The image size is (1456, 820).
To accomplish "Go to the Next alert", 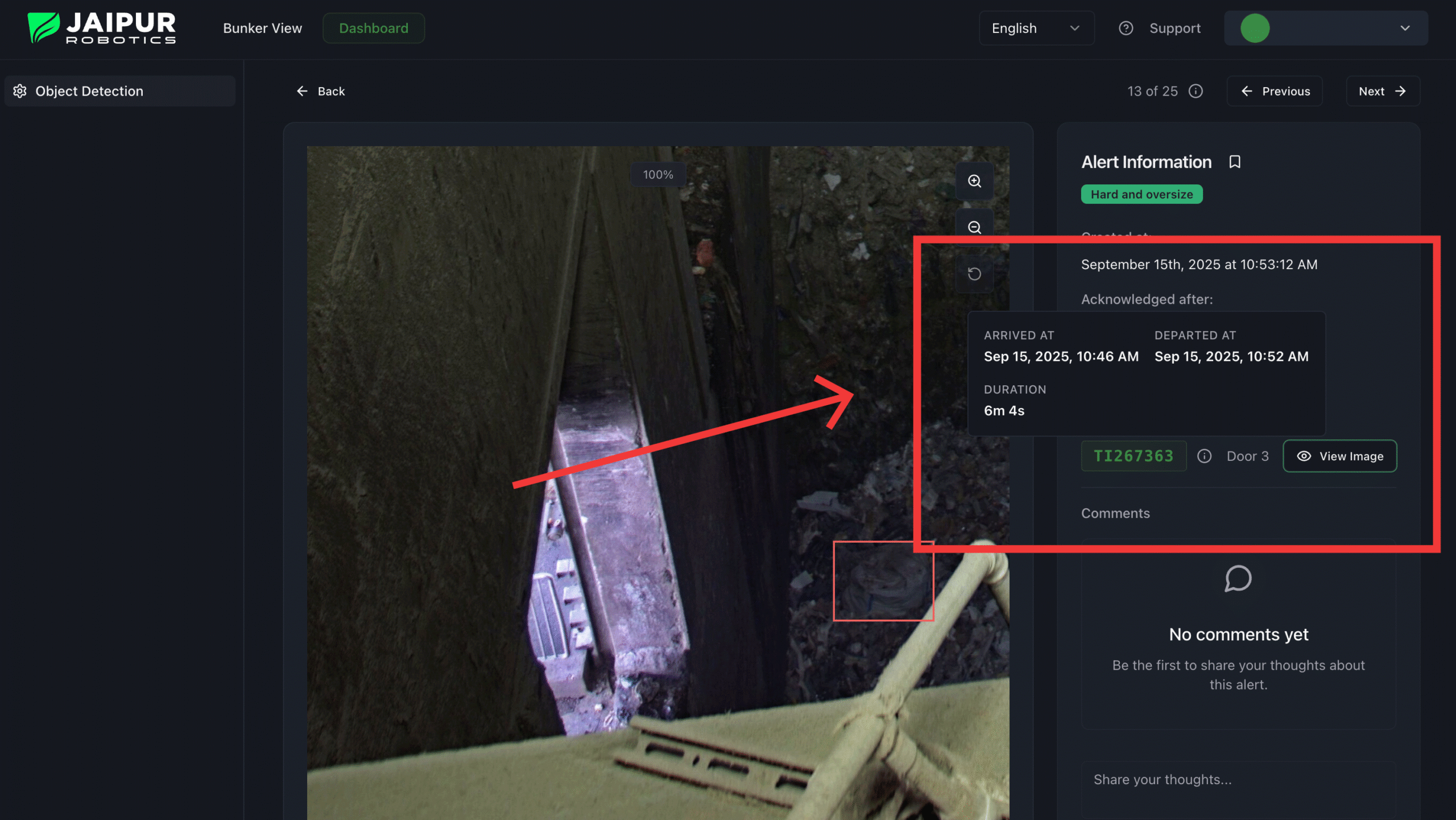I will 1382,91.
